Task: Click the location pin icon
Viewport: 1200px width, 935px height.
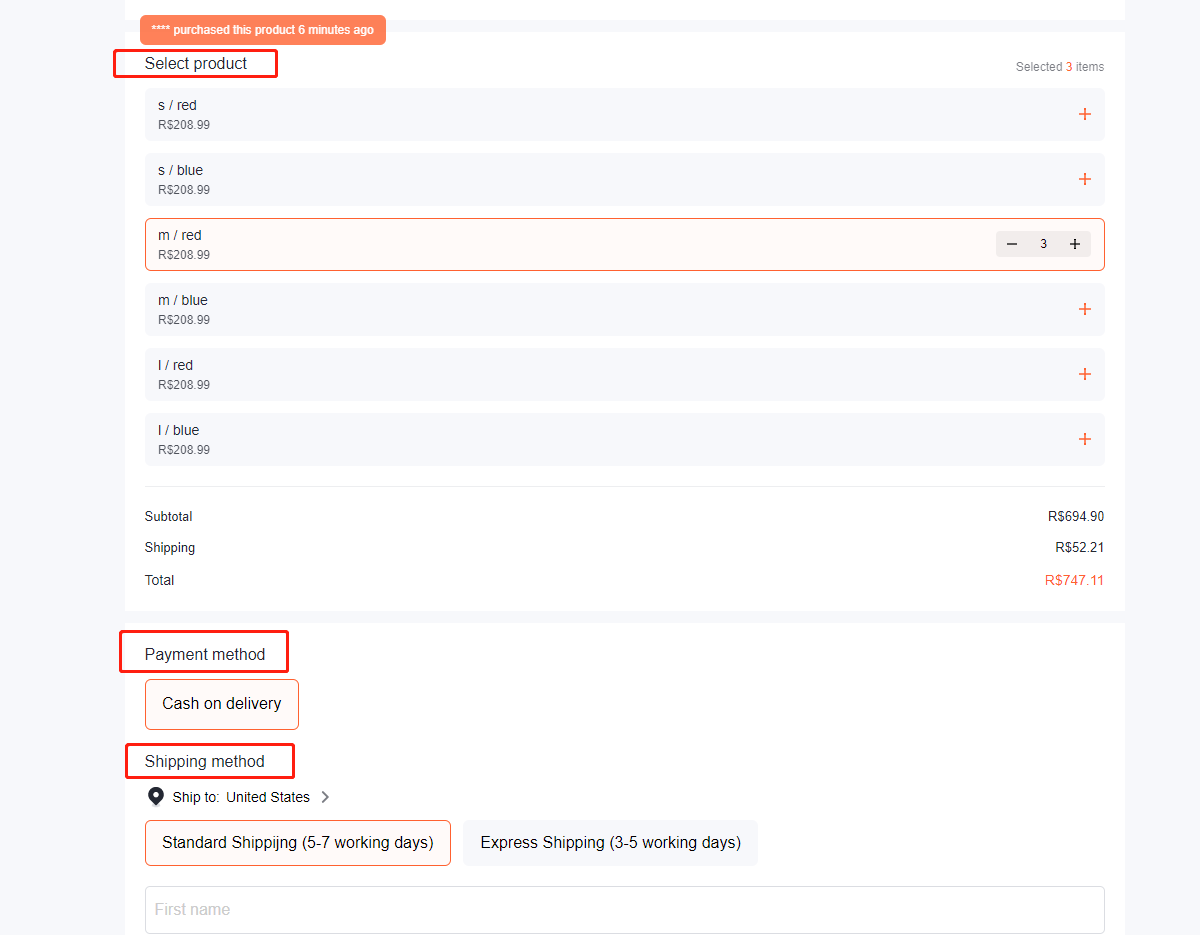Action: pos(156,797)
